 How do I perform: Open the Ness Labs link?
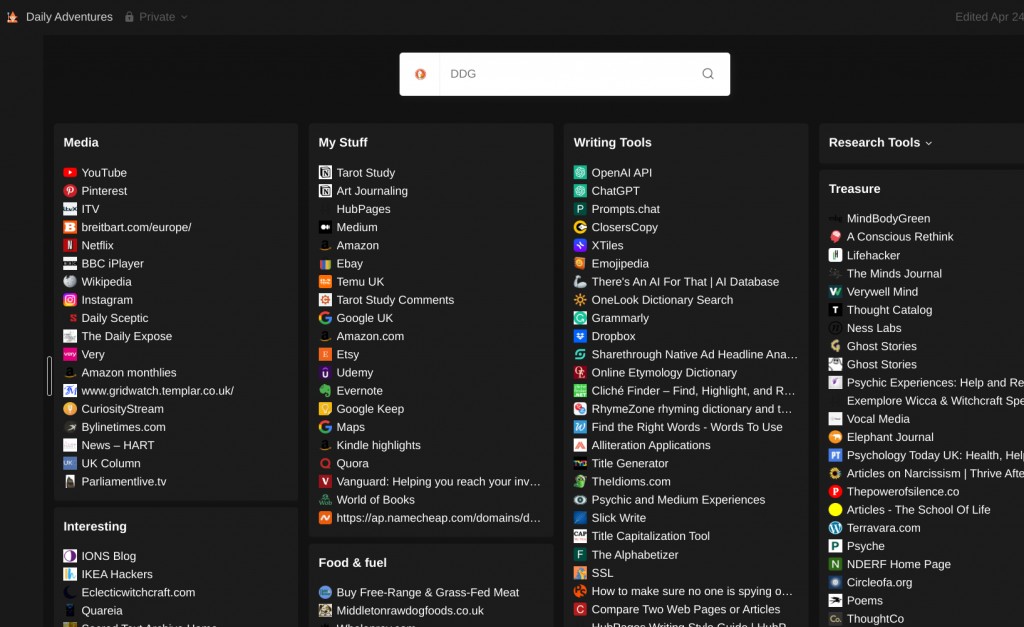click(x=874, y=328)
